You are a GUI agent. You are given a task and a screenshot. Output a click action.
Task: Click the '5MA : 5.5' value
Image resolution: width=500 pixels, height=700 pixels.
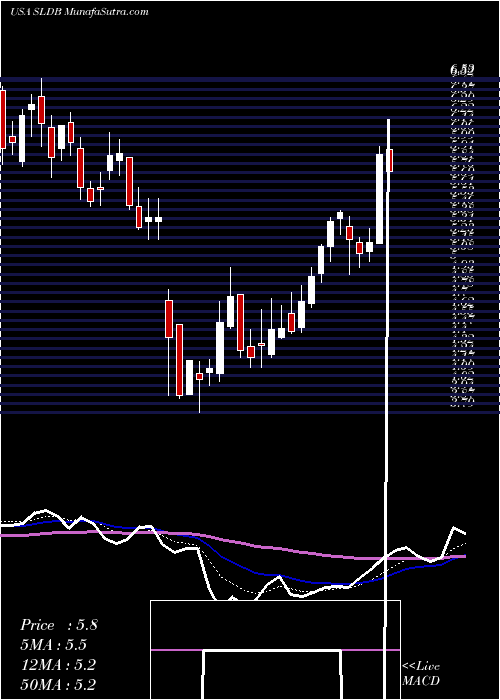tap(53, 645)
